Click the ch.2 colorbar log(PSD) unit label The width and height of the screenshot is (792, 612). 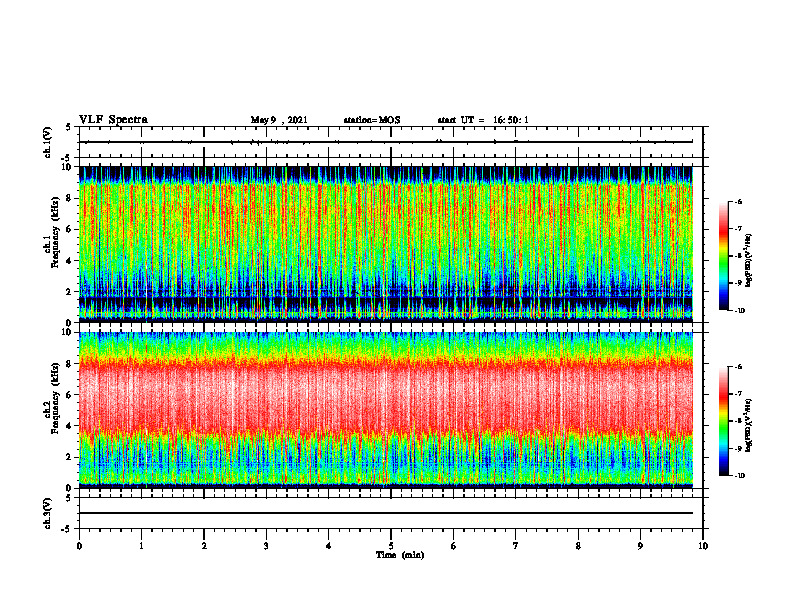coord(749,424)
